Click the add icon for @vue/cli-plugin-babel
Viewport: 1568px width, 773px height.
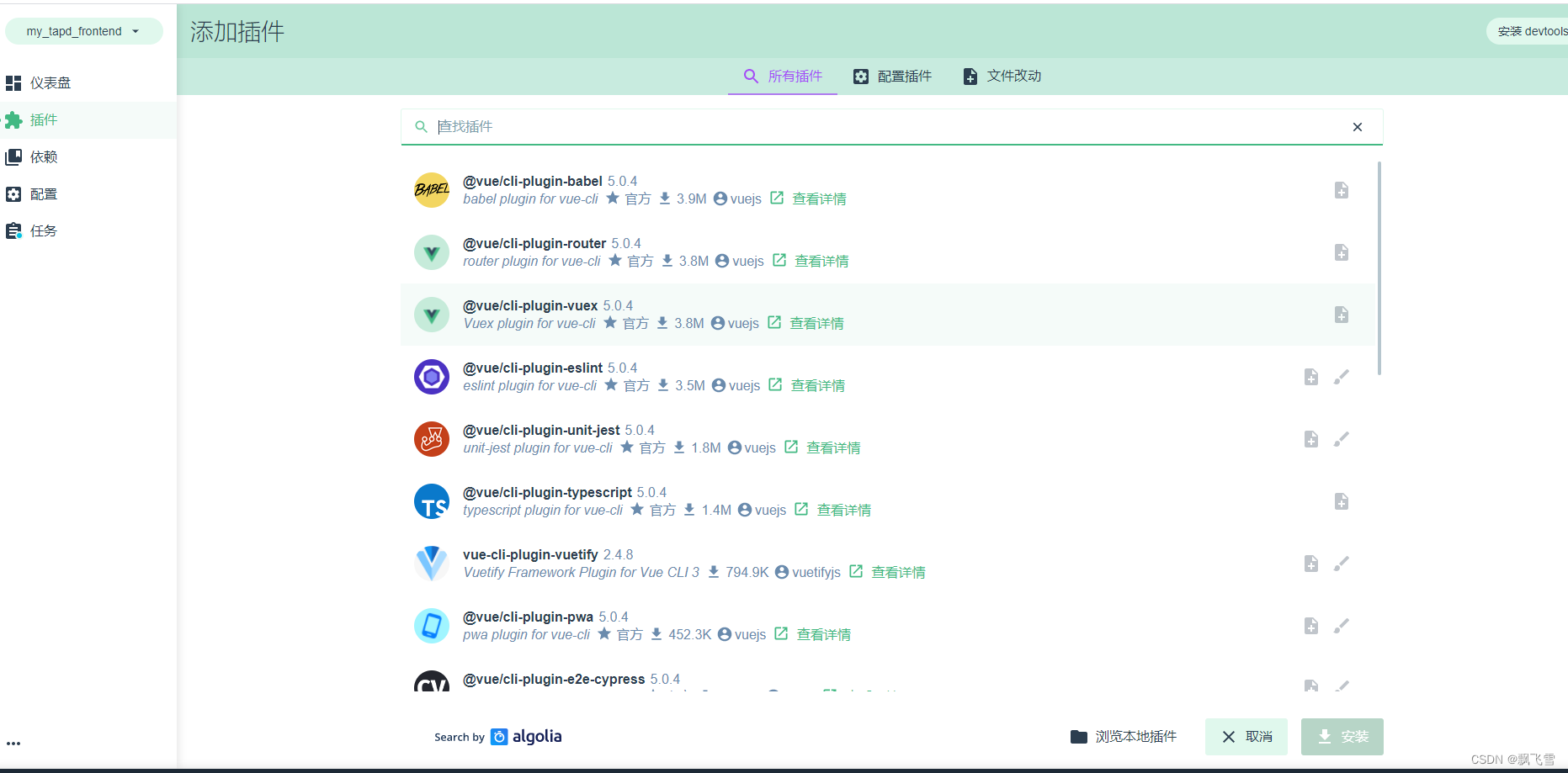coord(1342,189)
